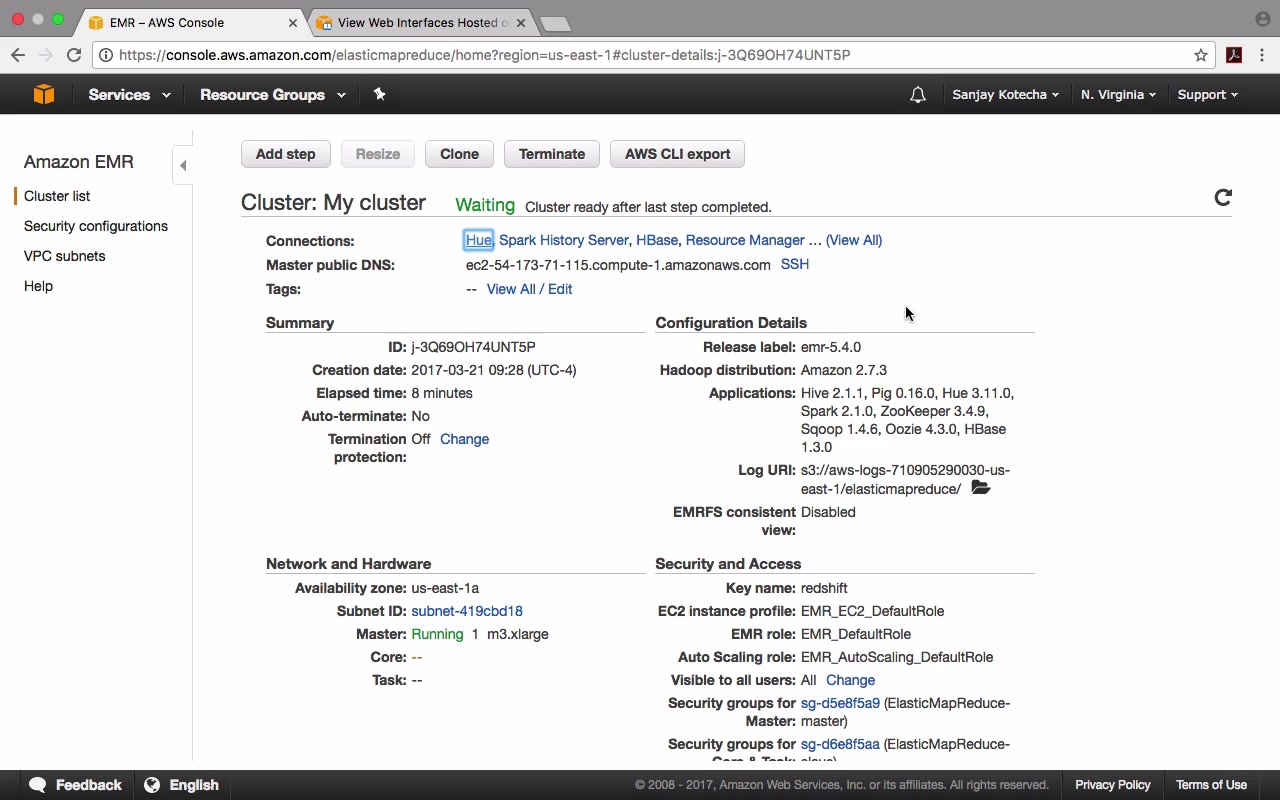Click the browser back arrow
The height and width of the screenshot is (800, 1280).
(18, 55)
